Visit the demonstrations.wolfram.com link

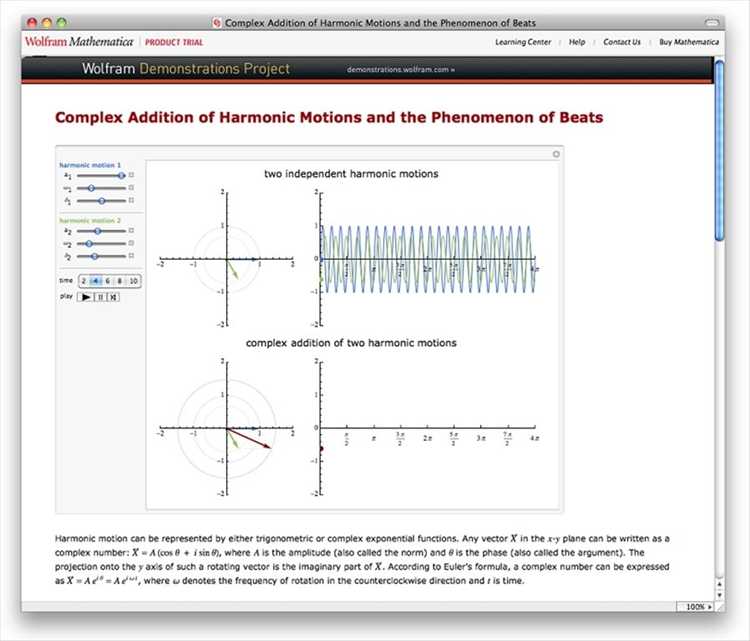(400, 69)
